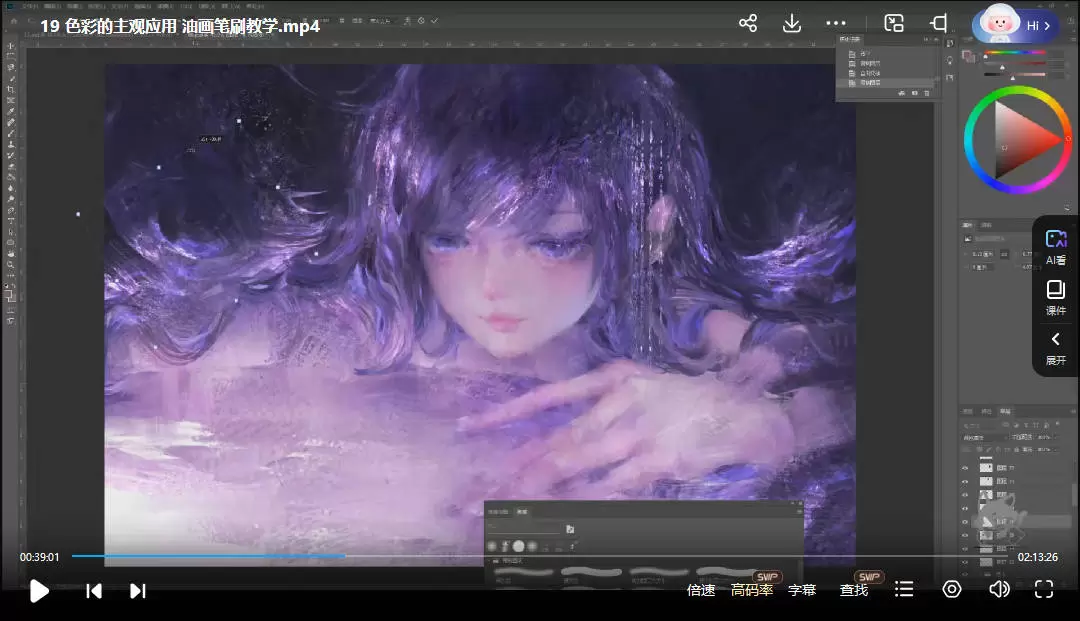Viewport: 1080px width, 621px height.
Task: Skip to the previous video
Action: tap(94, 591)
